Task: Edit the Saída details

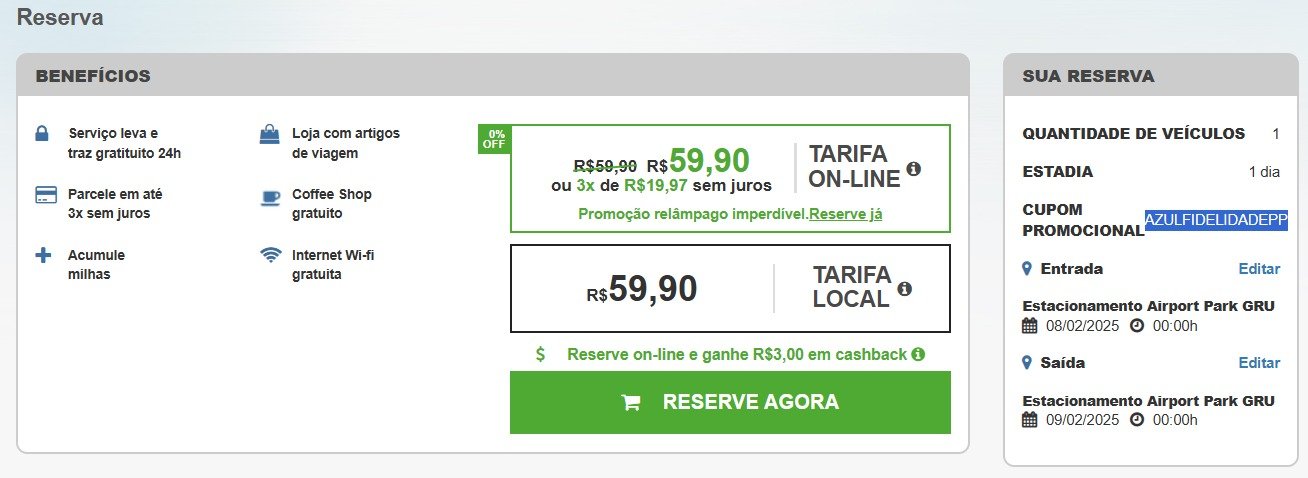Action: coord(1259,363)
